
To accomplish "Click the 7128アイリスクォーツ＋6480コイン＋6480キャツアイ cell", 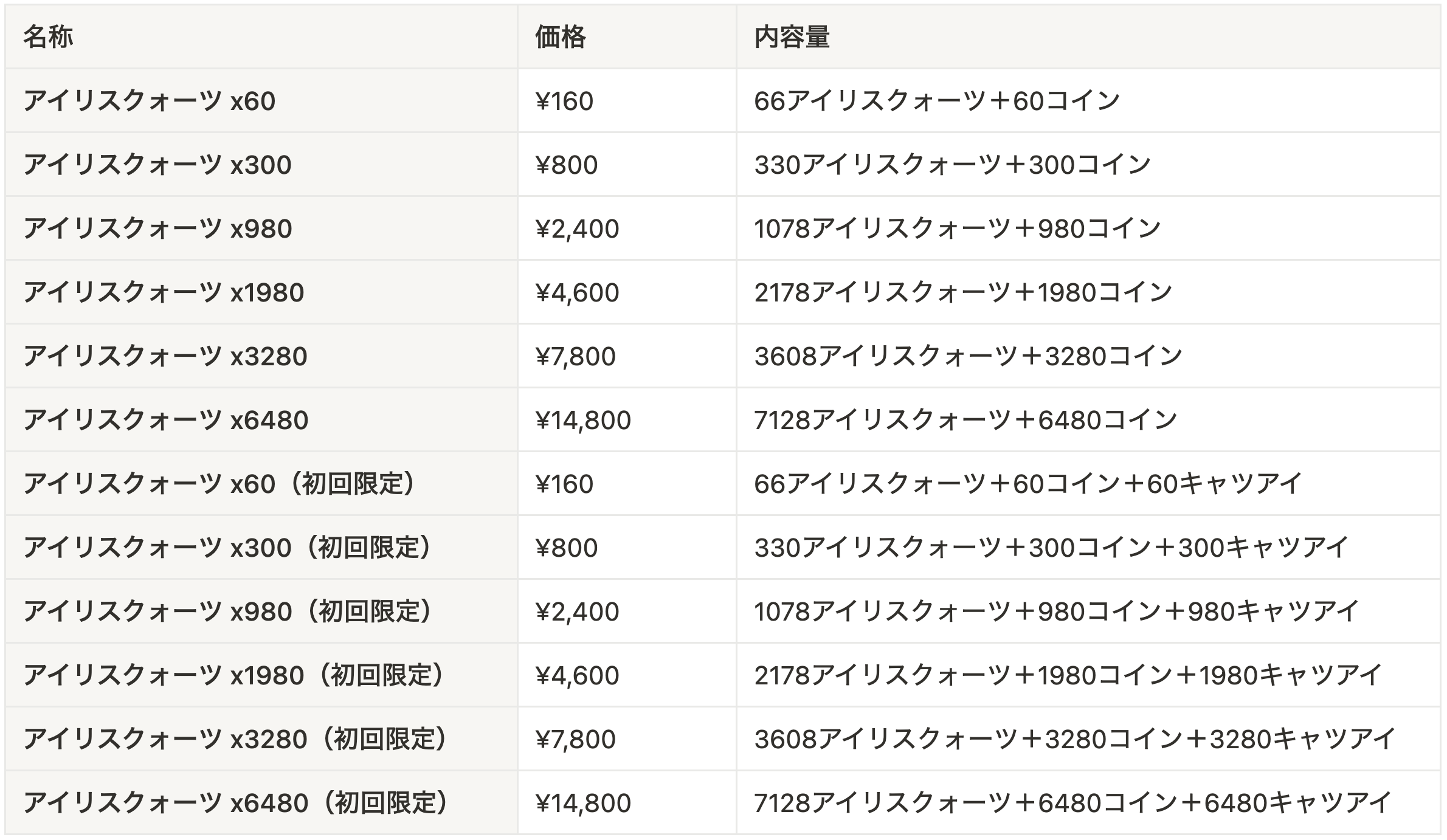I will coord(1073,803).
